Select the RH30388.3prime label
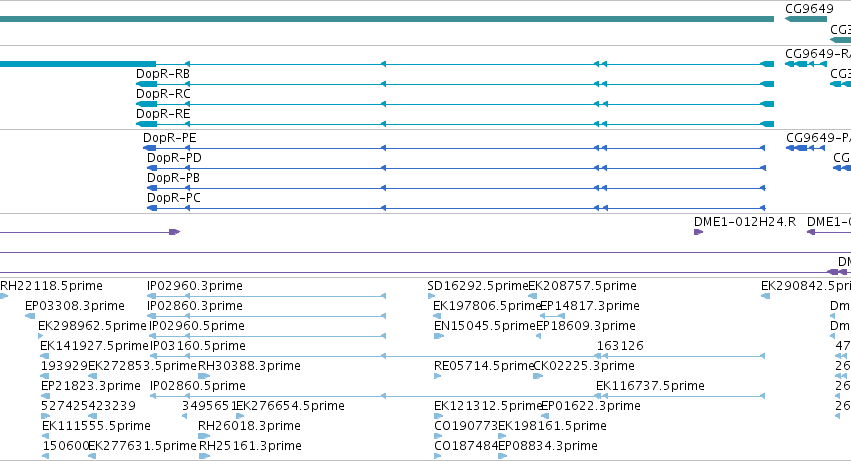This screenshot has width=851, height=461. [249, 367]
